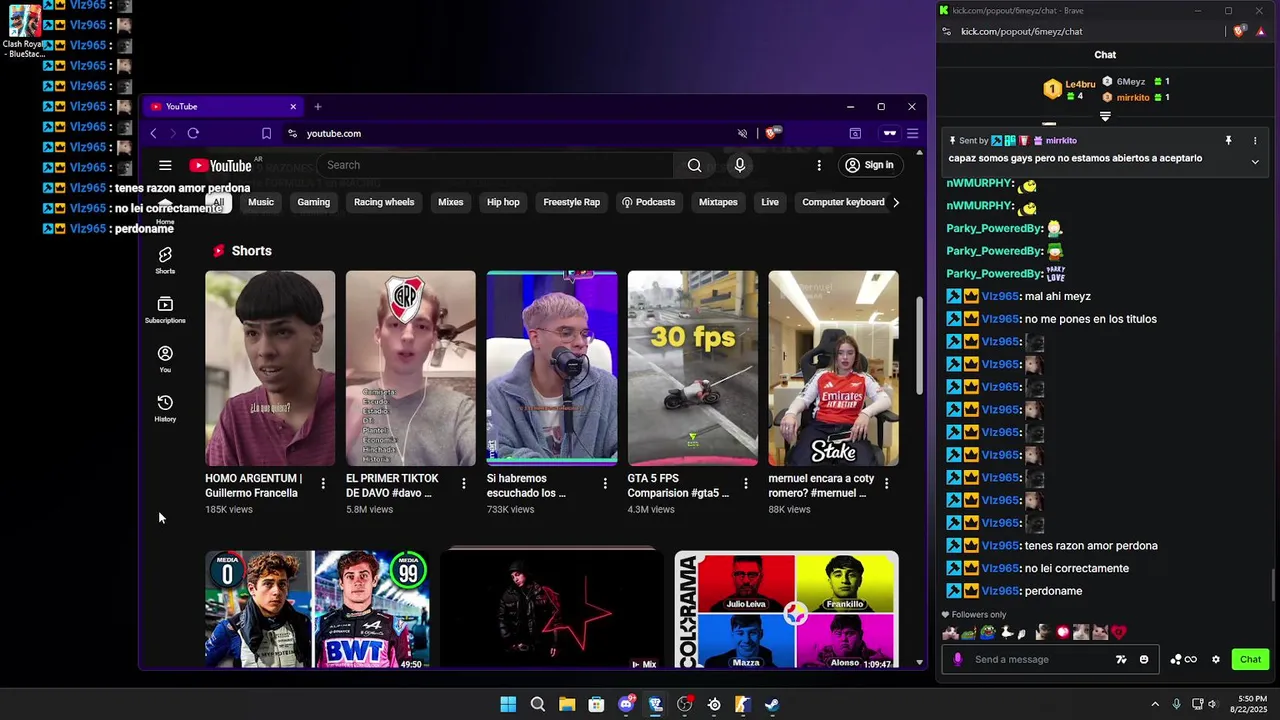Click the YouTube Search input field
Viewport: 1280px width, 720px height.
(495, 165)
